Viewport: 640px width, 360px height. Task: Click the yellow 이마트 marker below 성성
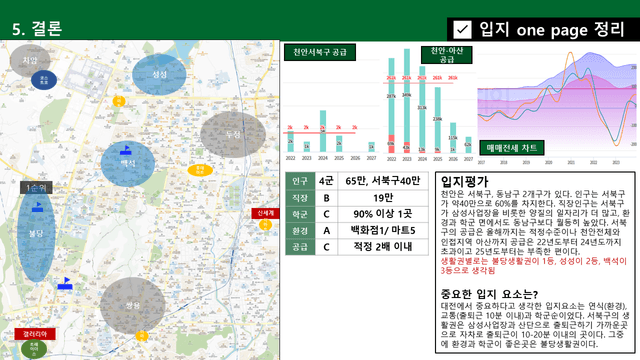tap(119, 101)
